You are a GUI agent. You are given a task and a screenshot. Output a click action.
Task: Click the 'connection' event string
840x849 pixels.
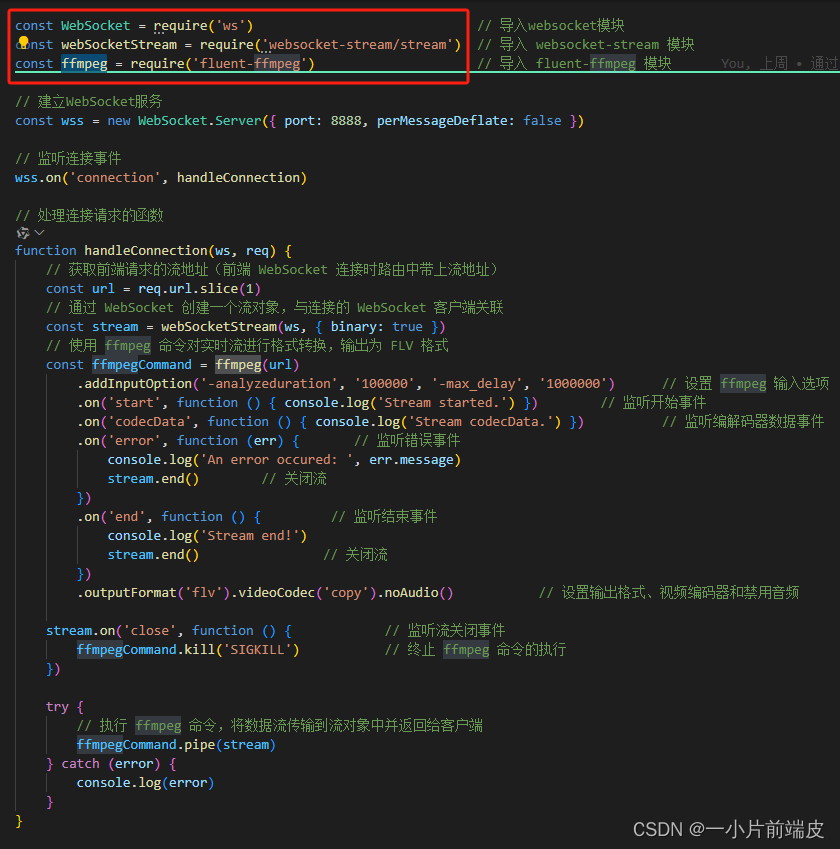click(115, 176)
